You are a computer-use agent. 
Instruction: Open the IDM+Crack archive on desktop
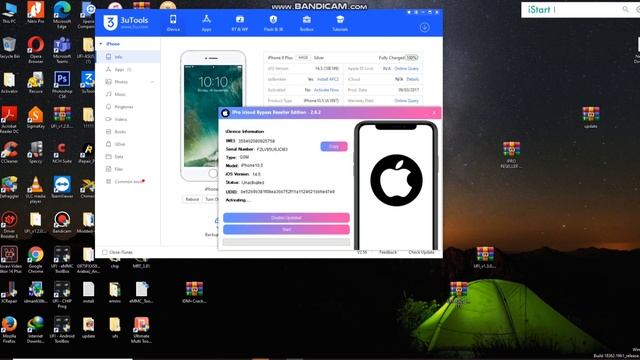click(194, 292)
